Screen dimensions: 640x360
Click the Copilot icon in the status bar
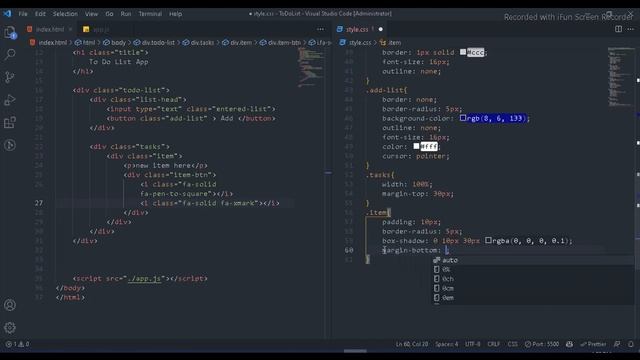pos(569,344)
